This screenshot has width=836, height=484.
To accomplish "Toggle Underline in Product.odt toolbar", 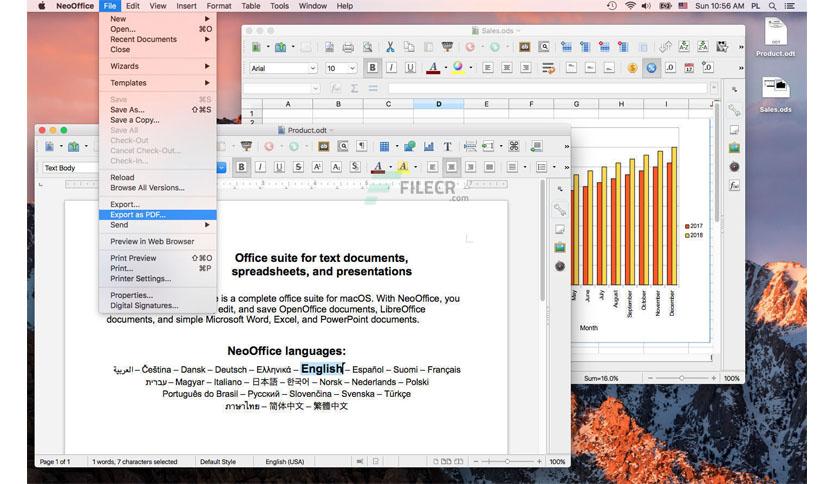I will click(279, 167).
